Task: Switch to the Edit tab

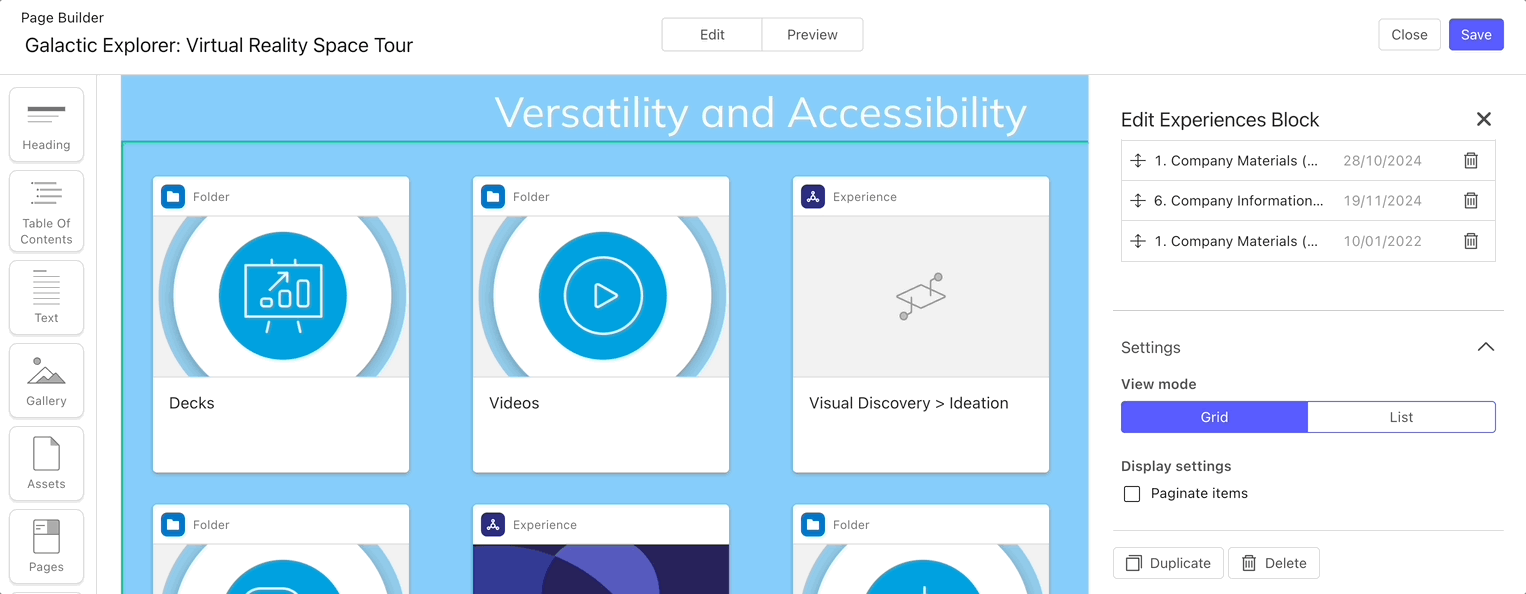Action: 712,35
